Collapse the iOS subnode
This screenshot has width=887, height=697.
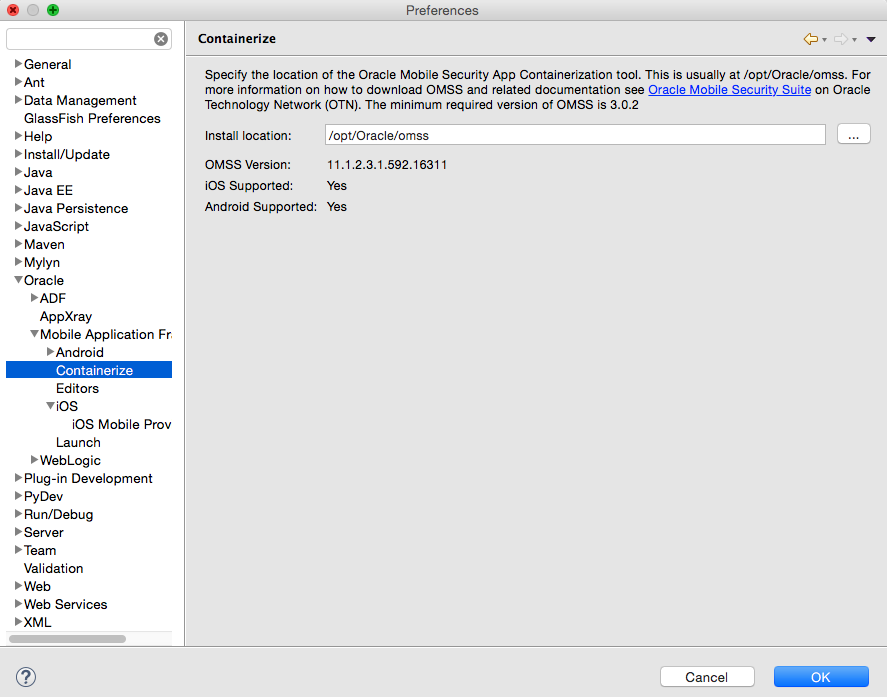[x=50, y=406]
